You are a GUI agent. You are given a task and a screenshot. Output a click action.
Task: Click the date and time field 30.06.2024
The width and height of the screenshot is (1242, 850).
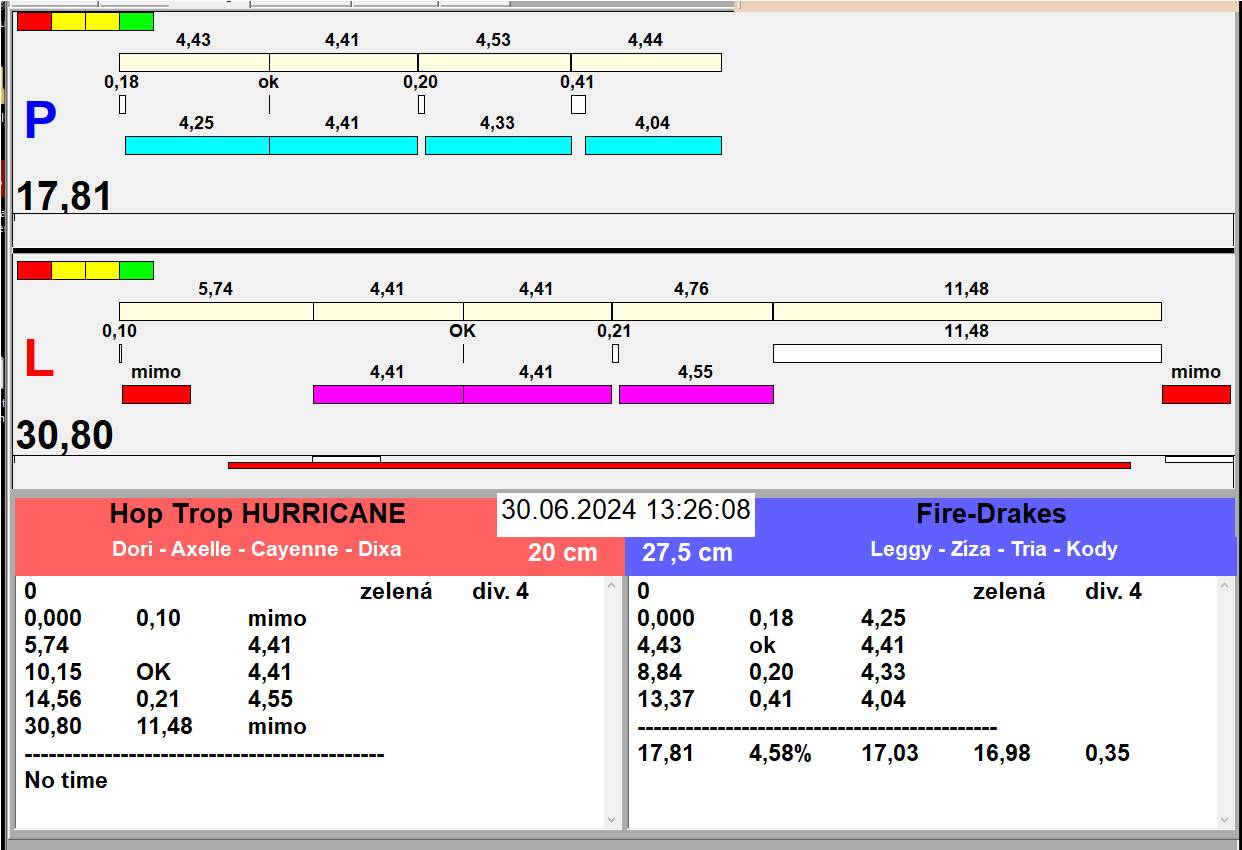click(x=625, y=510)
